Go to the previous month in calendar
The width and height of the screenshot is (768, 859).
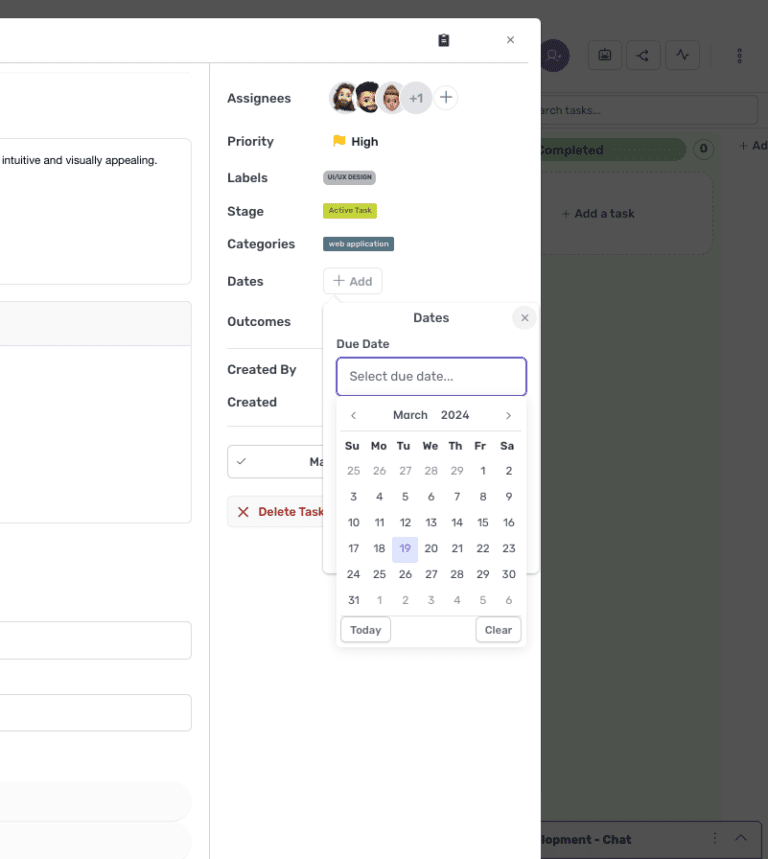pos(353,415)
